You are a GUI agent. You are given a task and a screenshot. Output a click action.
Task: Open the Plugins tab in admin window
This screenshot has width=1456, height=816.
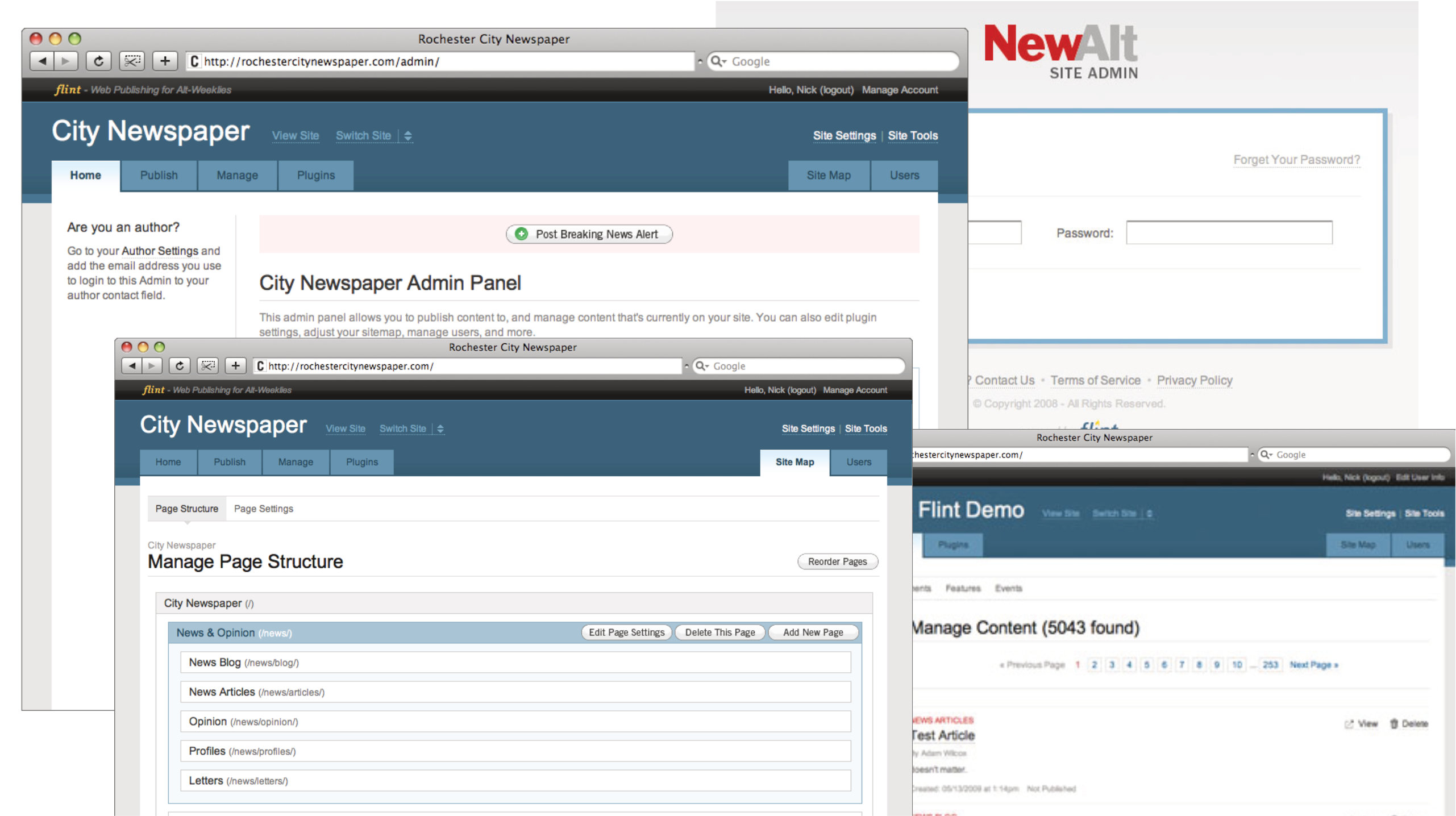click(x=316, y=176)
